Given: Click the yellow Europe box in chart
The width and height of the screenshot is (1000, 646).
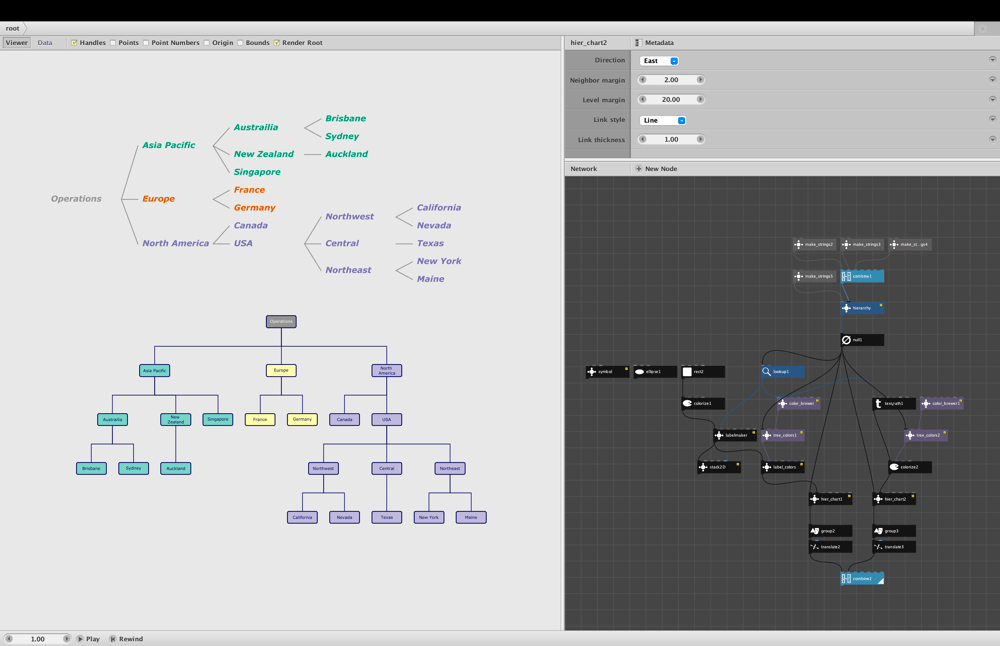Looking at the screenshot, I should [281, 371].
